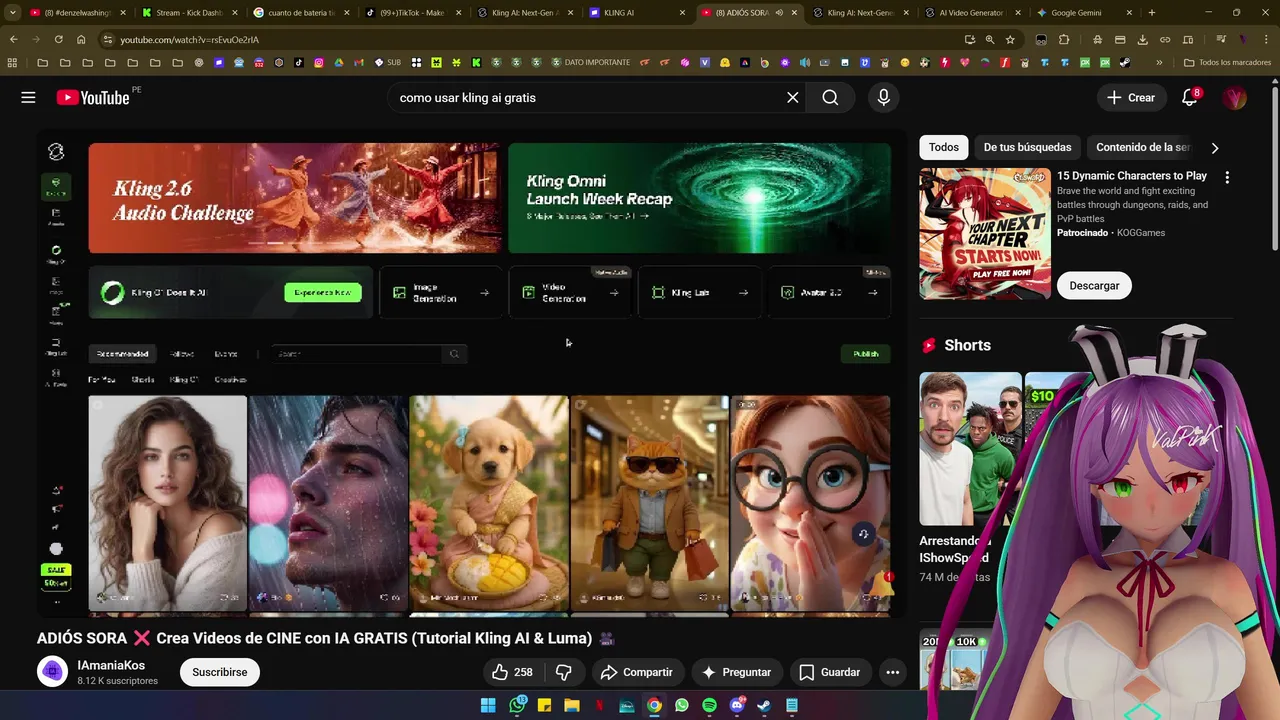Click the page scrollbar thumb
Image resolution: width=1280 pixels, height=720 pixels.
(x=1274, y=170)
